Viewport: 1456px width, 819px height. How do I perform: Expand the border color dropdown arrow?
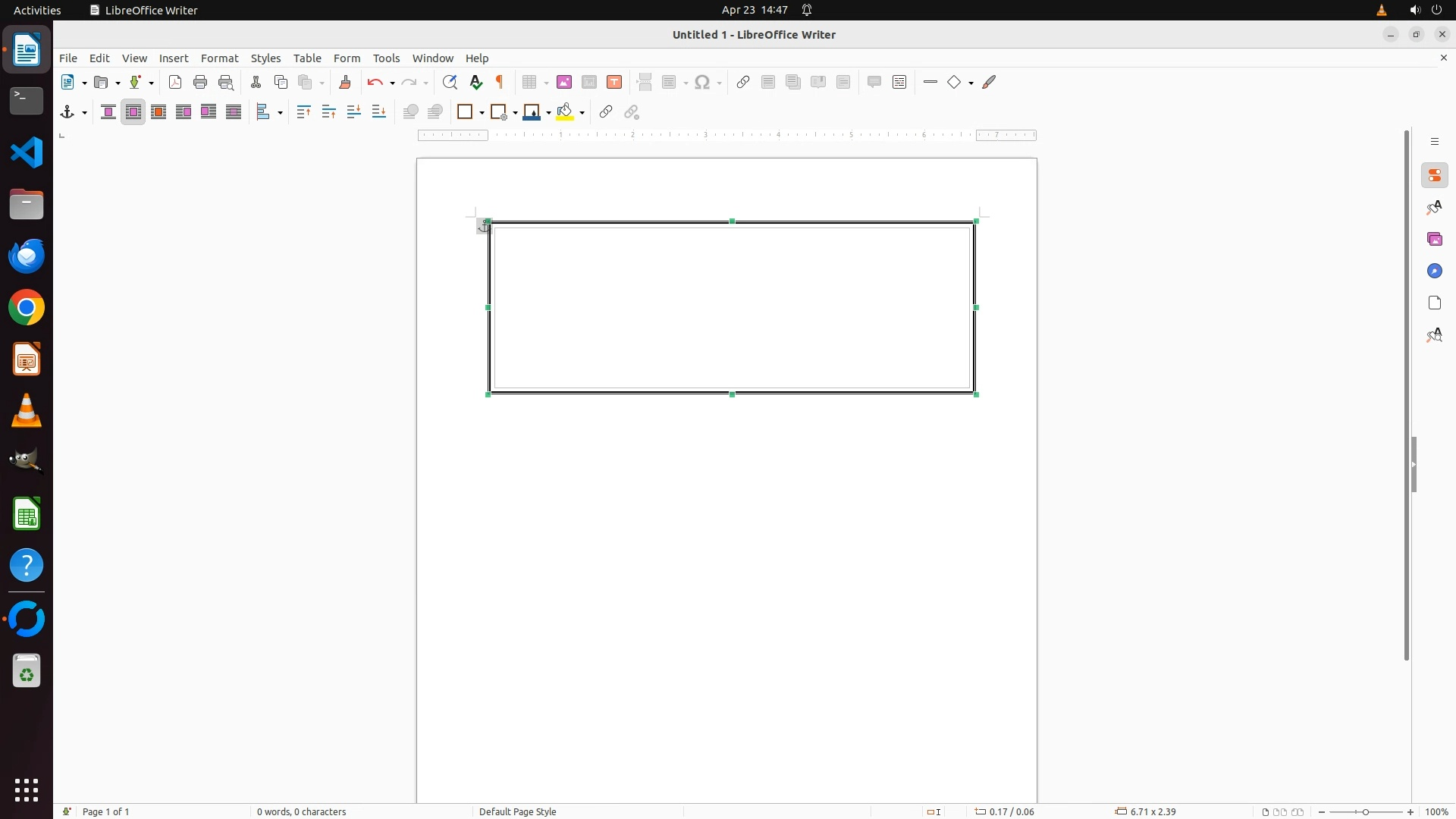click(549, 113)
